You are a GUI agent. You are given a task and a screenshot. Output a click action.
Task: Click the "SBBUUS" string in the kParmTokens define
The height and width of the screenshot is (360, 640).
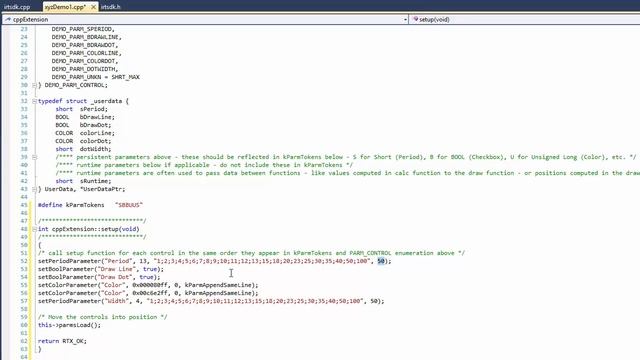coord(129,205)
